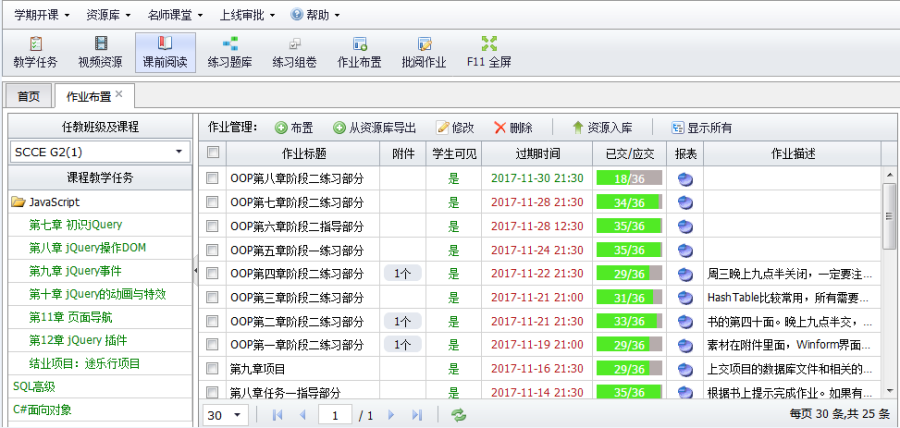Check the 第九章项目 row checkbox

point(212,369)
